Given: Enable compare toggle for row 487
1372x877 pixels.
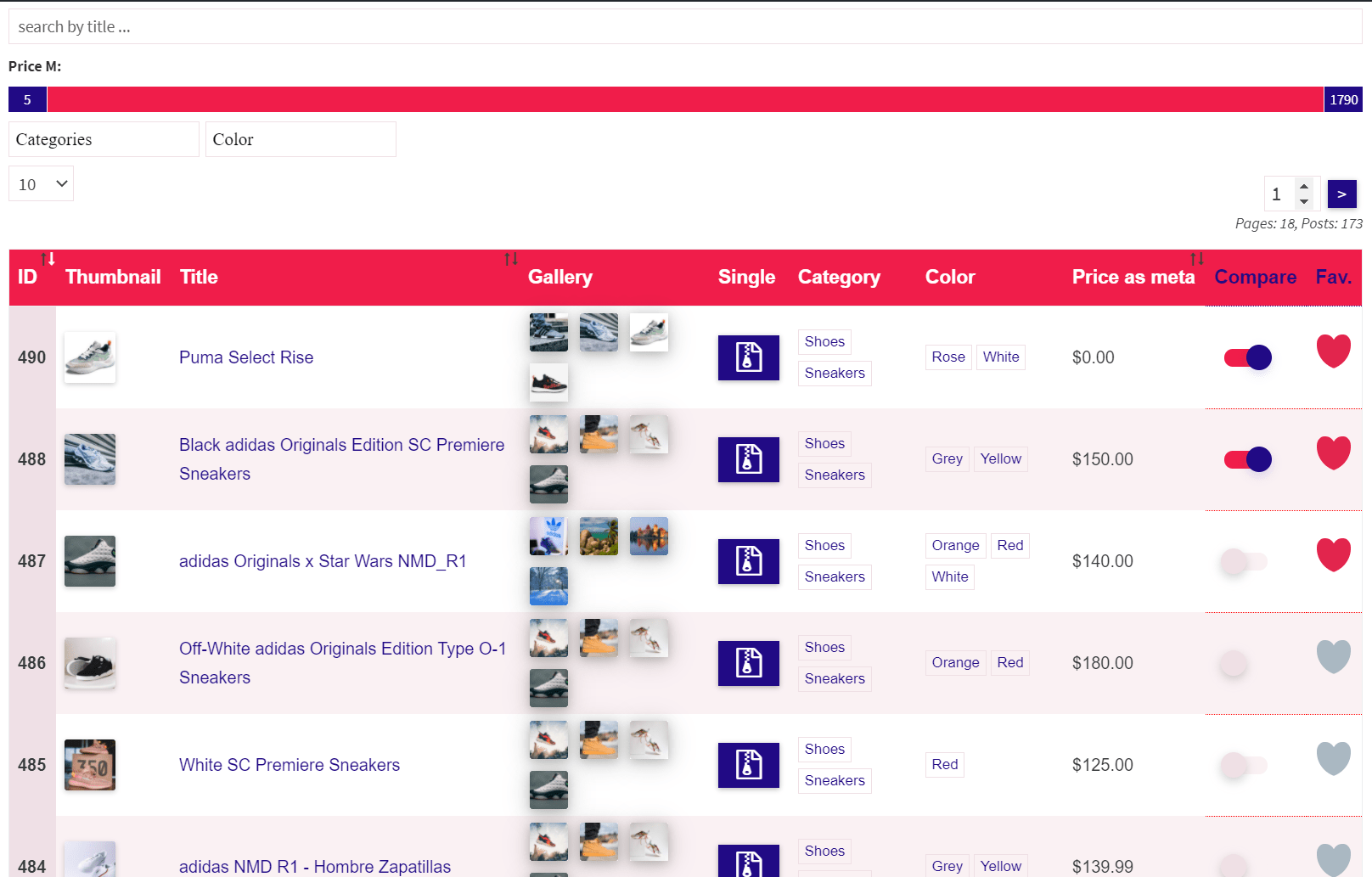Looking at the screenshot, I should coord(1245,561).
